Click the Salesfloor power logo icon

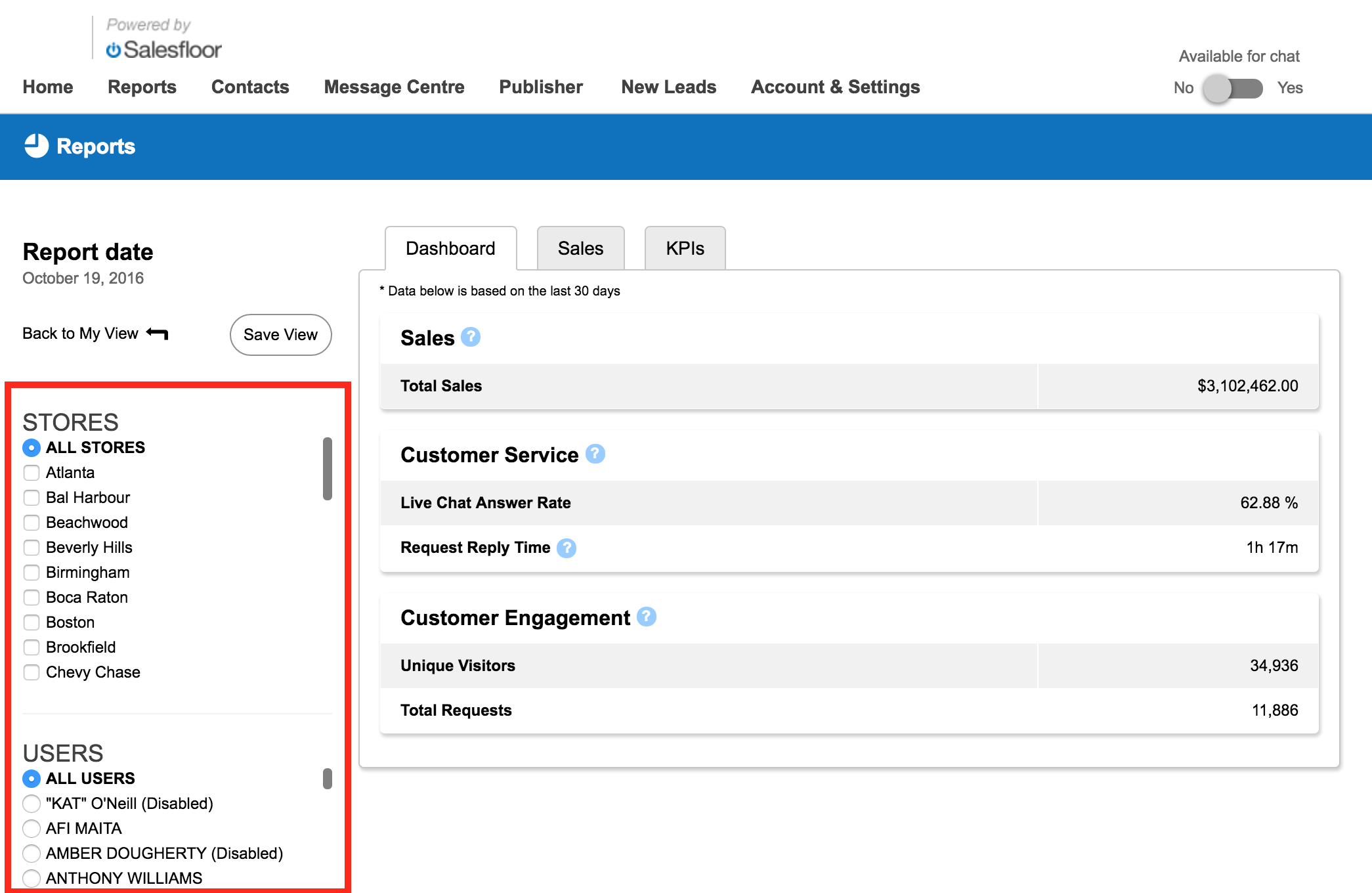tap(114, 50)
